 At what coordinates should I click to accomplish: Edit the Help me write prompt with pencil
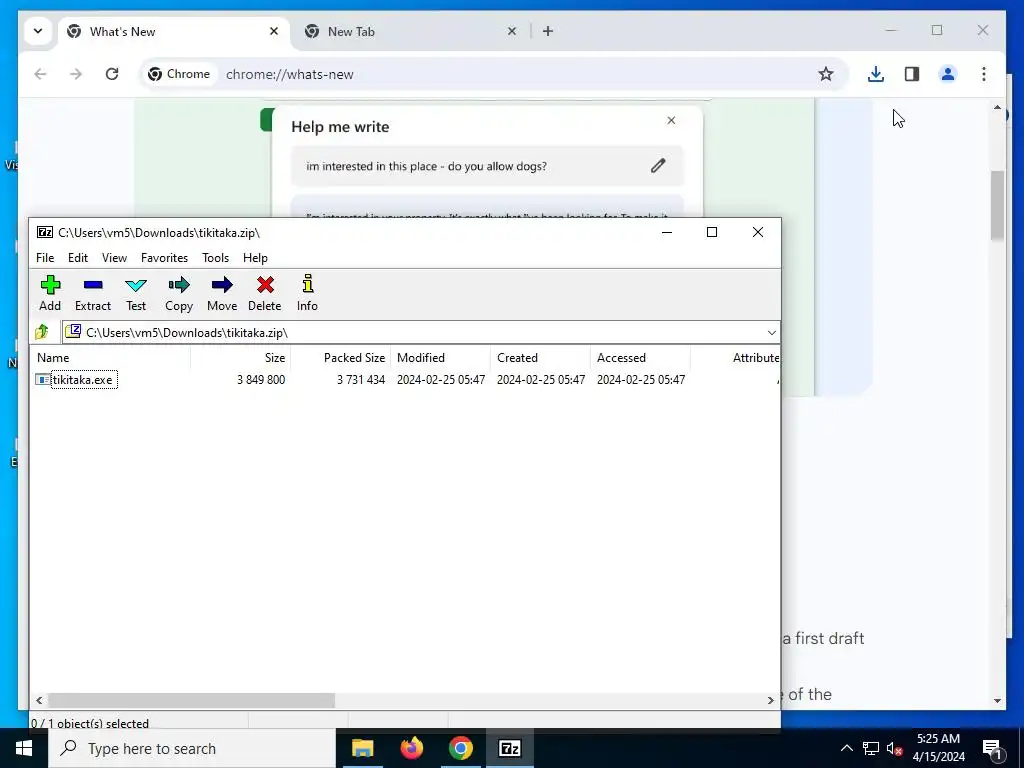click(x=658, y=166)
